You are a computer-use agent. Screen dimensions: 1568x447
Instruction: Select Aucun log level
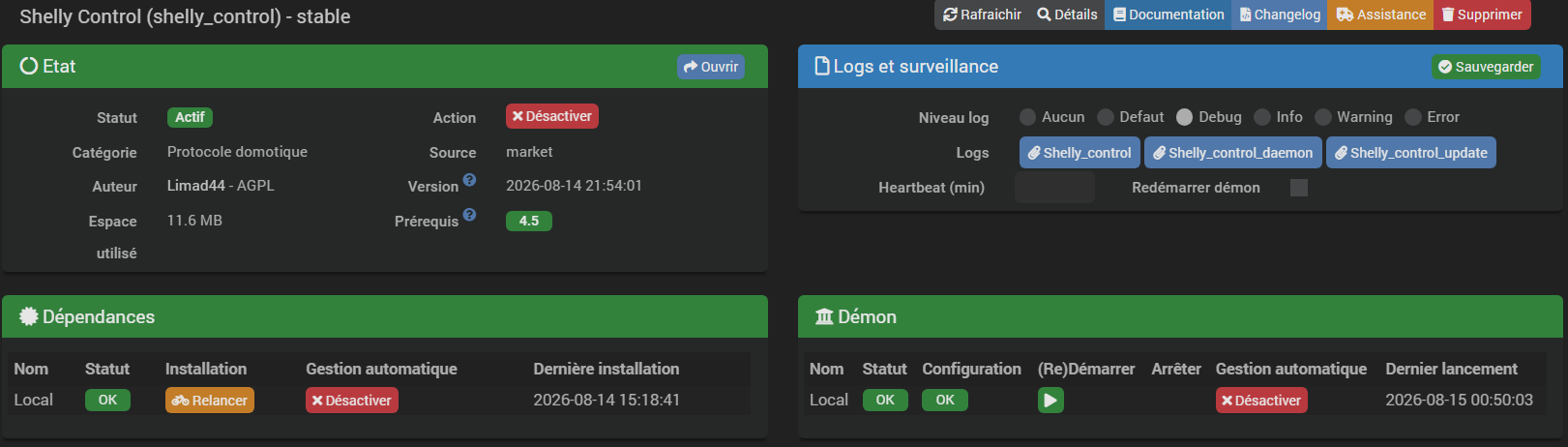click(1027, 117)
